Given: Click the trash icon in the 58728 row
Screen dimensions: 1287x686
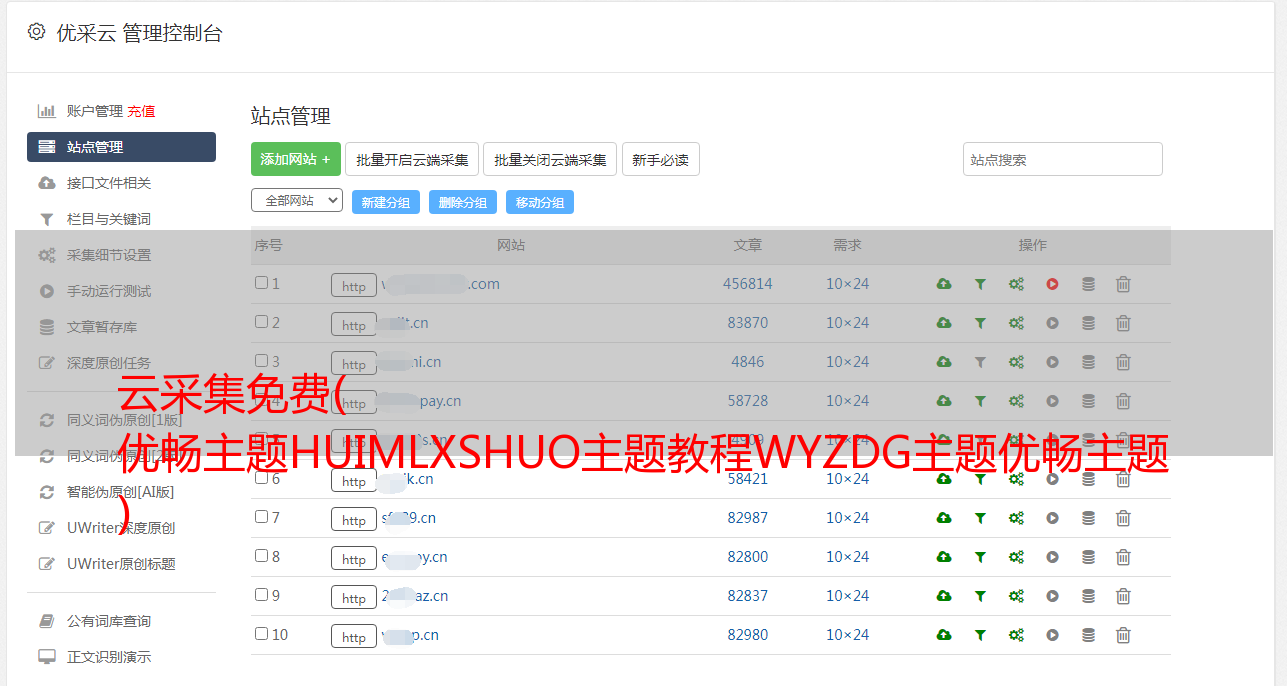Looking at the screenshot, I should tap(1123, 401).
